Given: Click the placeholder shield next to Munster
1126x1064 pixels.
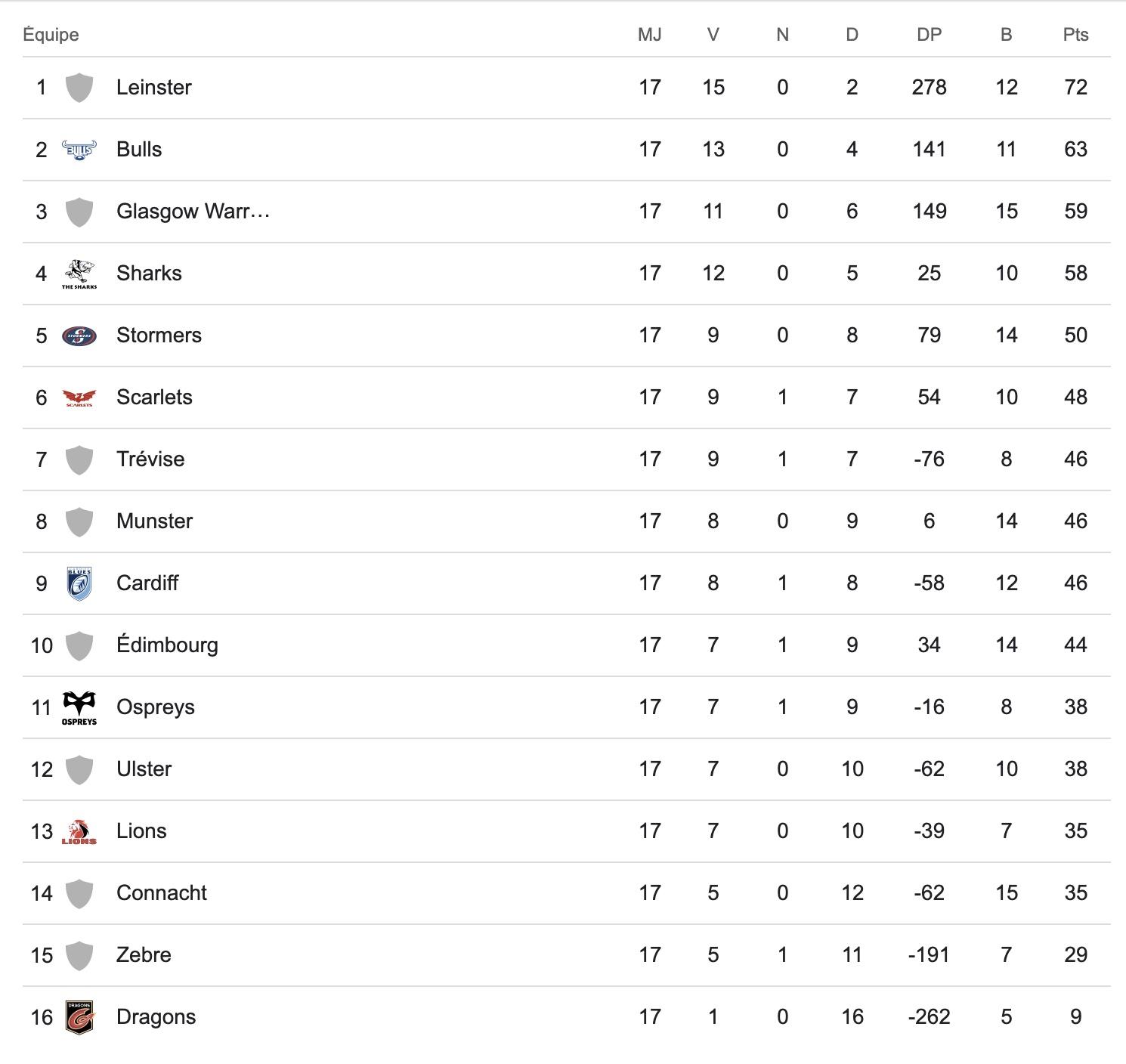Looking at the screenshot, I should [79, 521].
